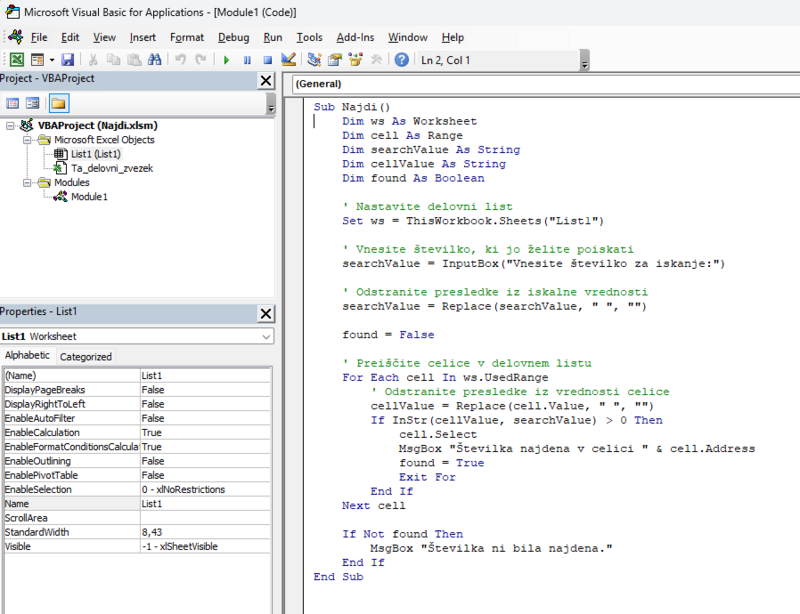Toggle Design Mode icon
800x614 pixels.
(x=289, y=60)
